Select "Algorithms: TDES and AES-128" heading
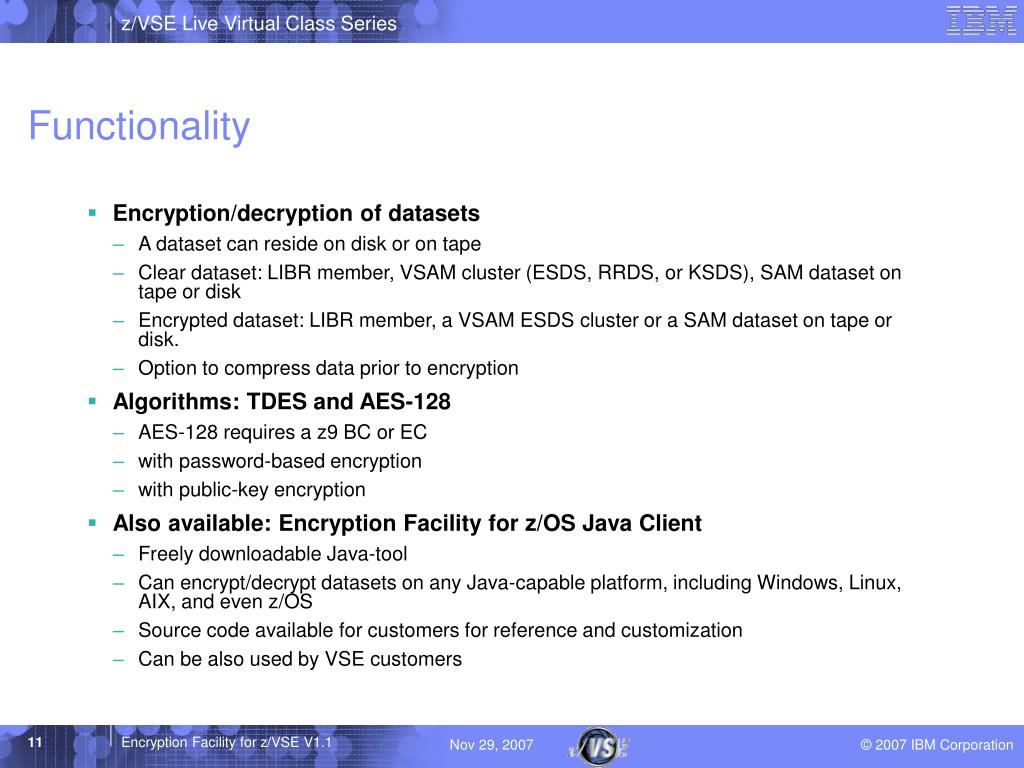Image resolution: width=1024 pixels, height=768 pixels. click(x=281, y=401)
